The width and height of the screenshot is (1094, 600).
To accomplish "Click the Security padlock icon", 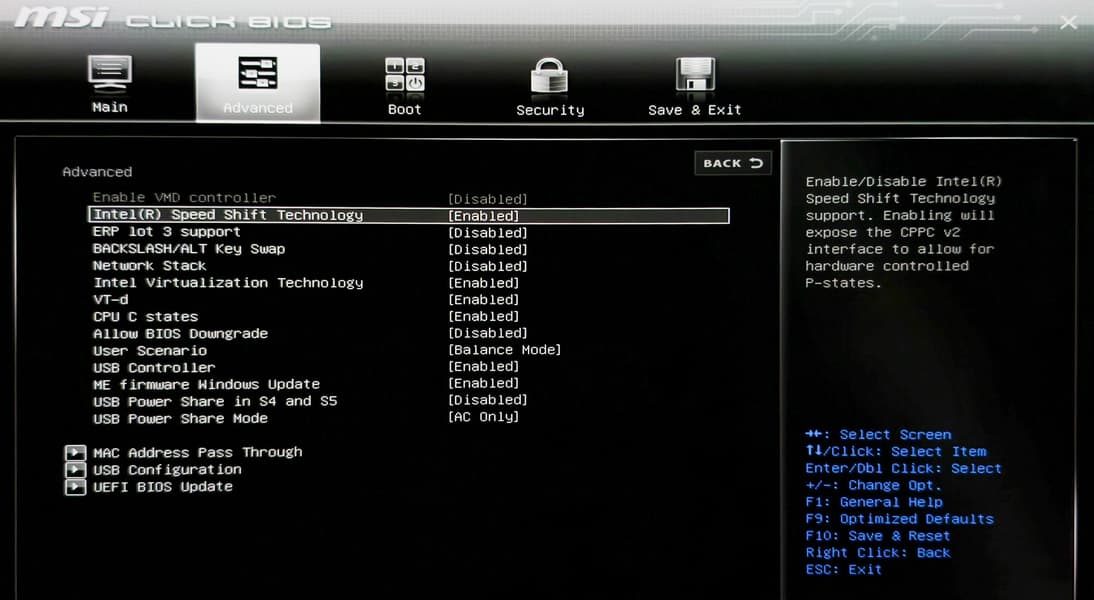I will point(550,76).
